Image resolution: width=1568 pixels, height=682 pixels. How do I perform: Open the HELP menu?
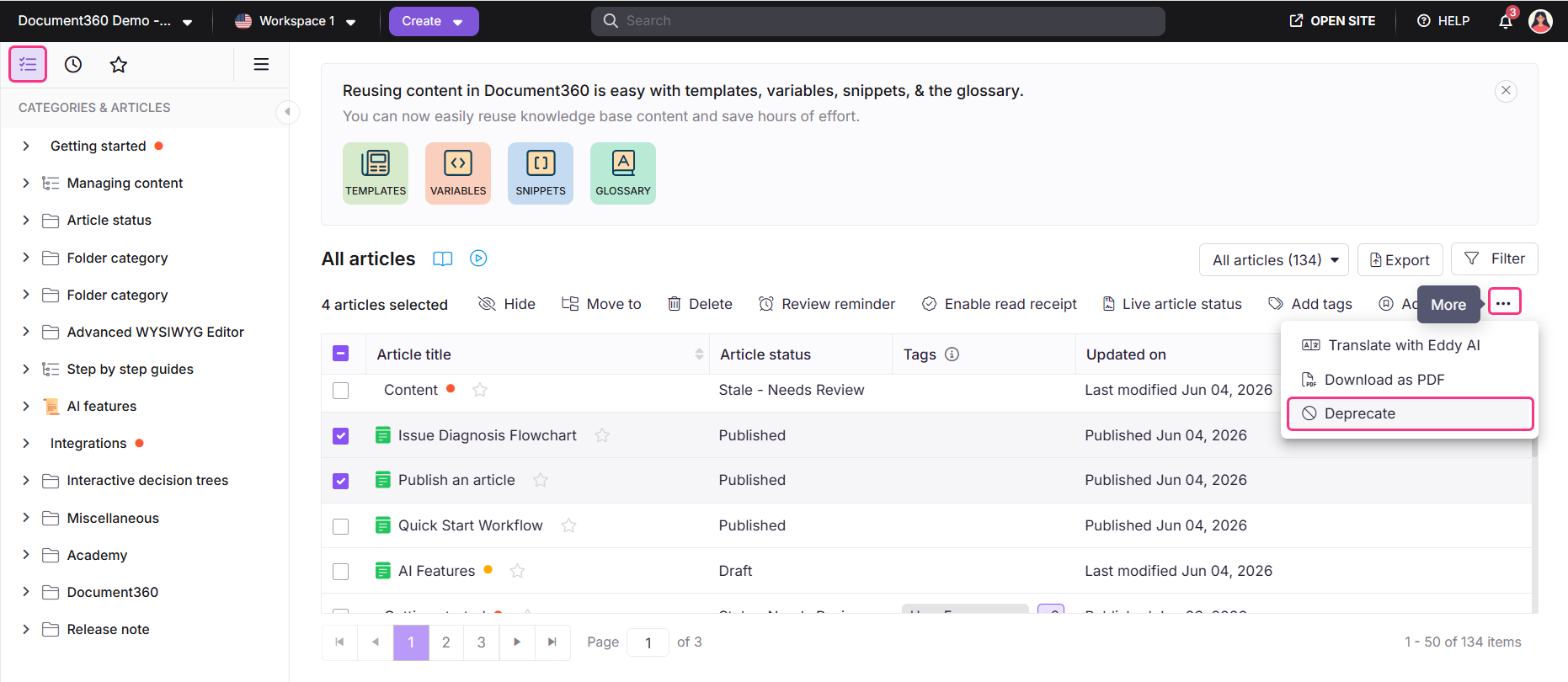click(1443, 21)
